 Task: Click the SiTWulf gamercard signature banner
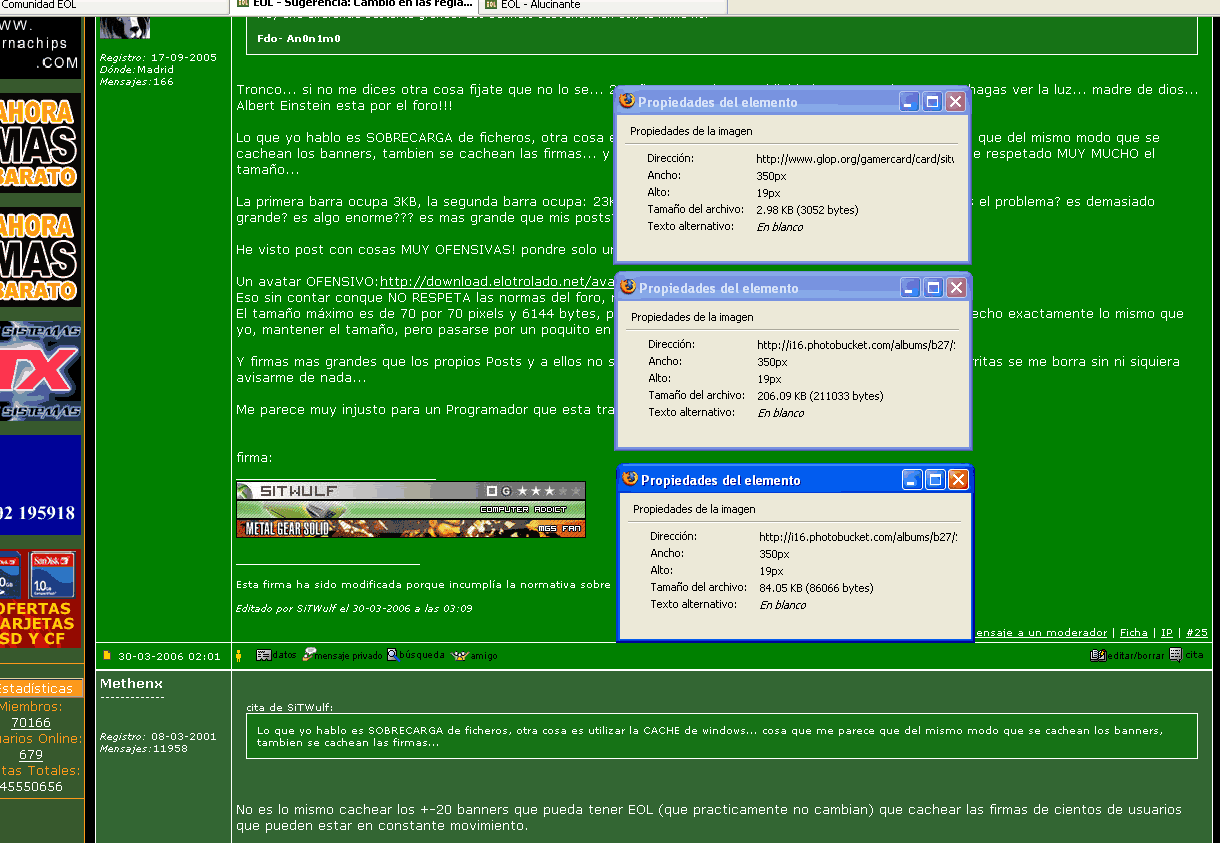point(410,491)
